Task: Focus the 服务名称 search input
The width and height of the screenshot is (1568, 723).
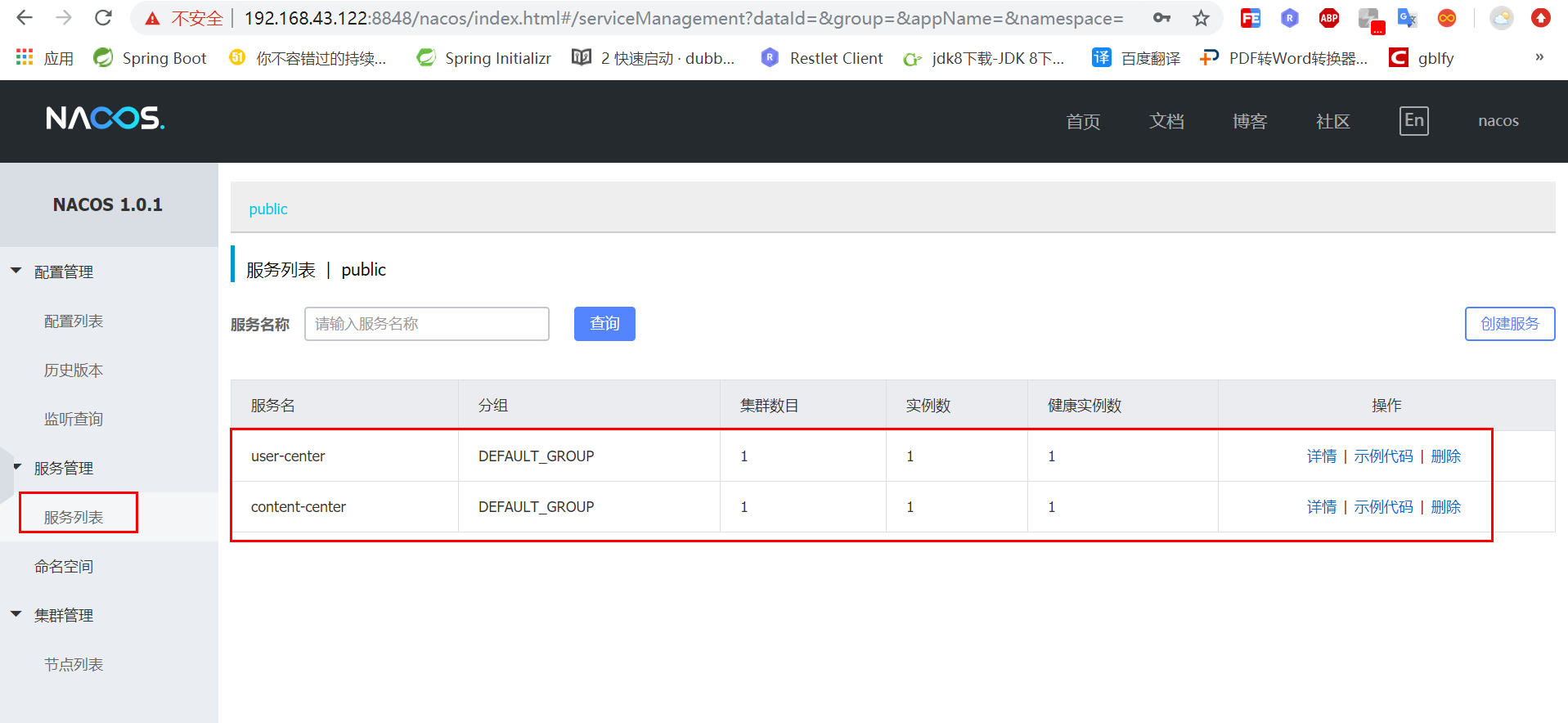Action: tap(427, 324)
